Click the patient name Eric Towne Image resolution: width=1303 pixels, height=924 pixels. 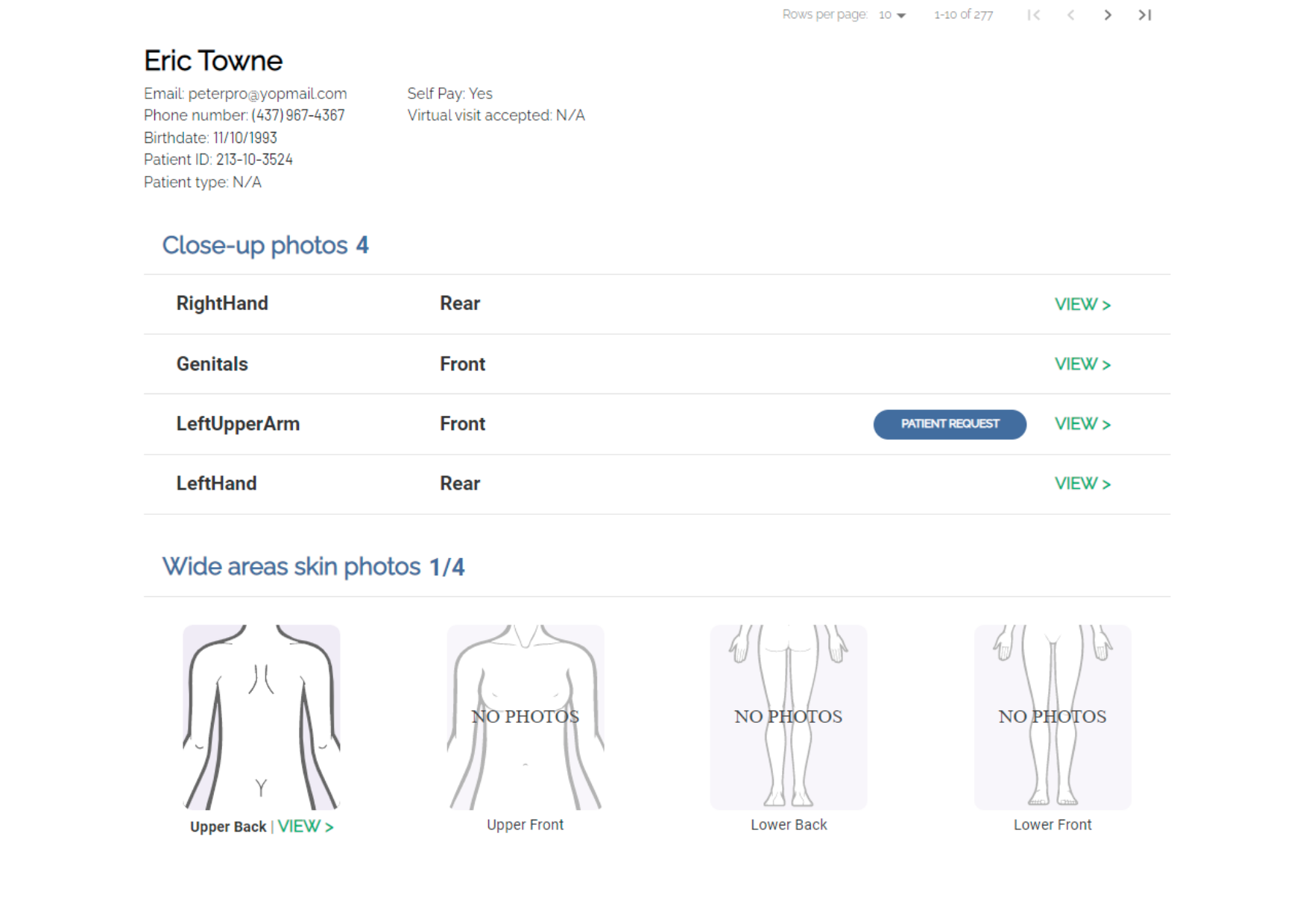coord(212,60)
